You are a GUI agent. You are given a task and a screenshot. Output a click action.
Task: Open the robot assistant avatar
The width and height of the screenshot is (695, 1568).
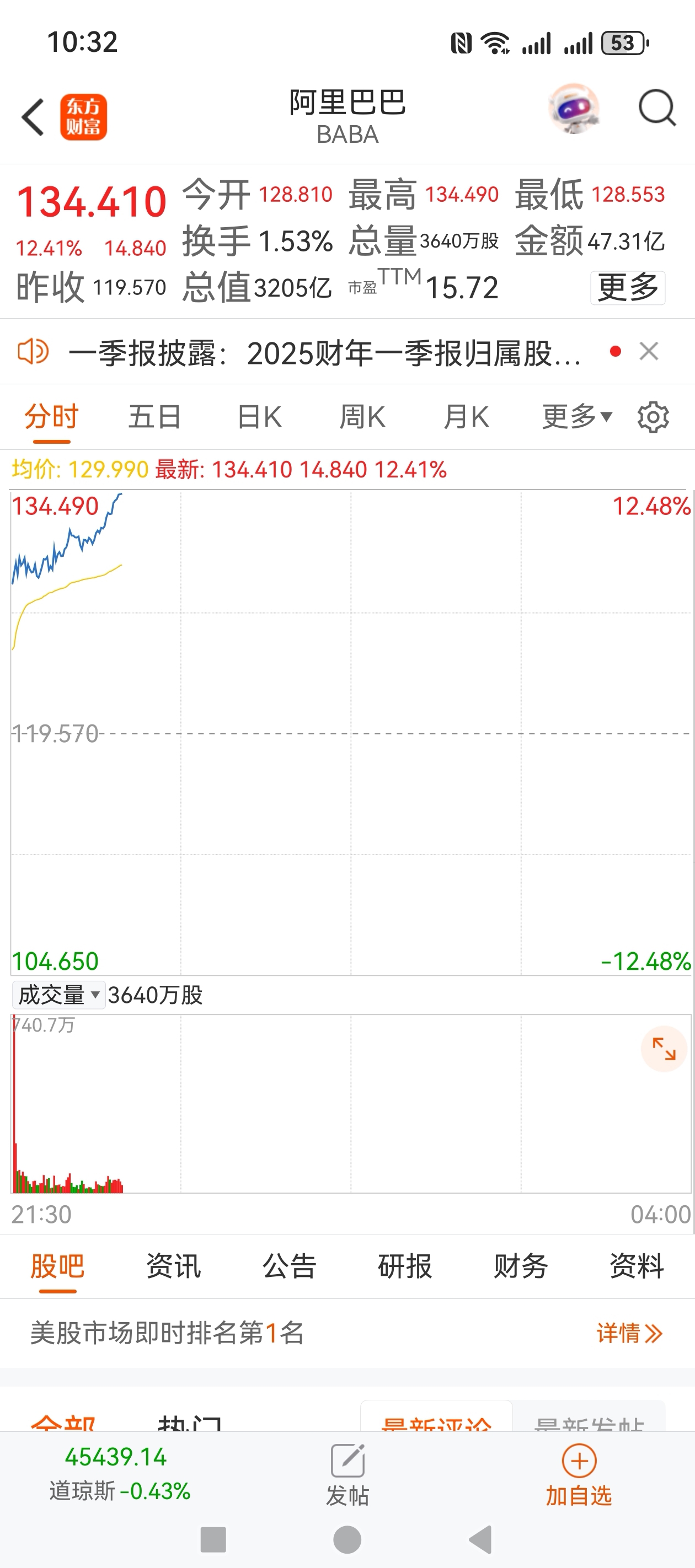coord(574,109)
